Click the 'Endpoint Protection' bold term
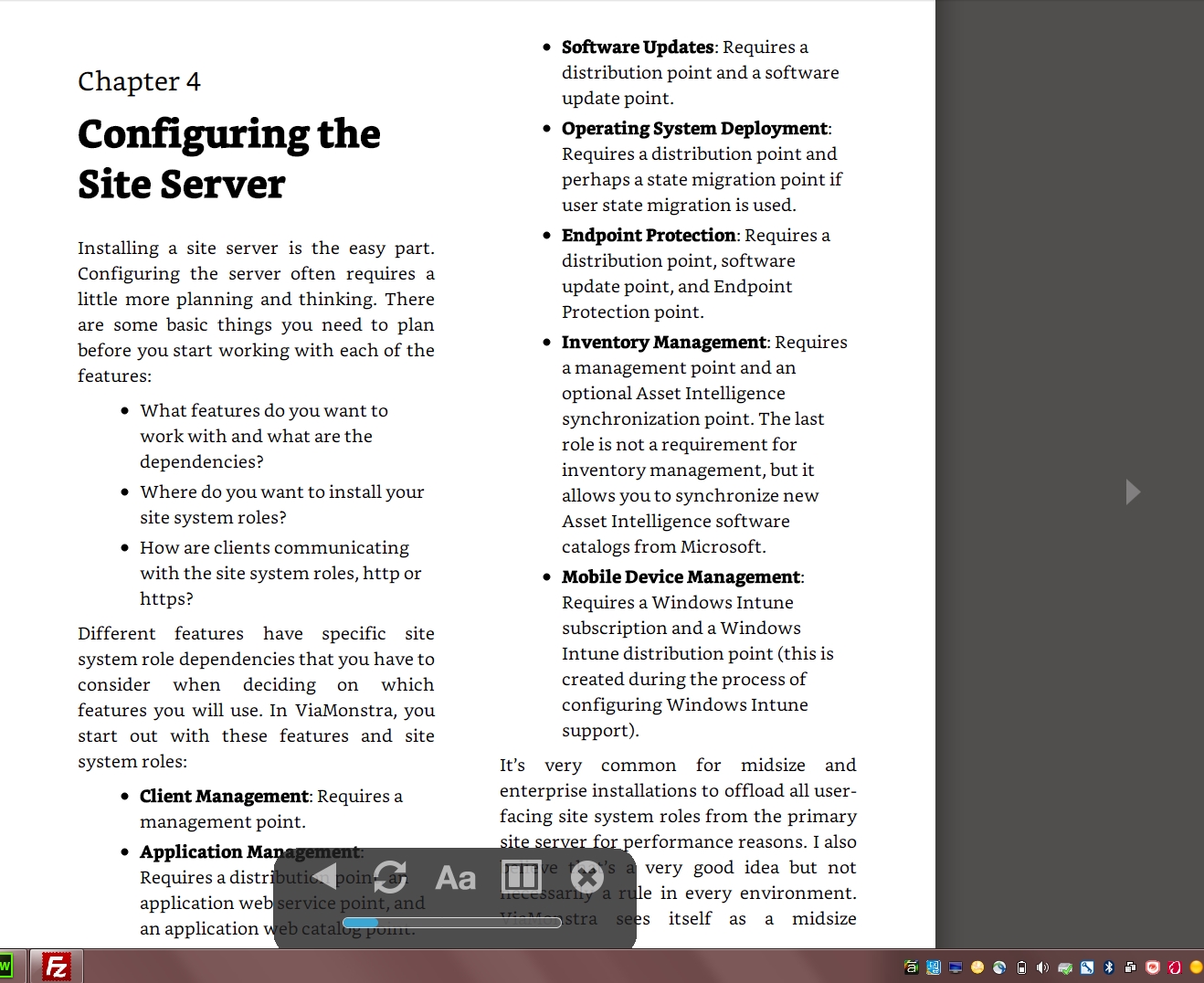The height and width of the screenshot is (983, 1204). (648, 236)
